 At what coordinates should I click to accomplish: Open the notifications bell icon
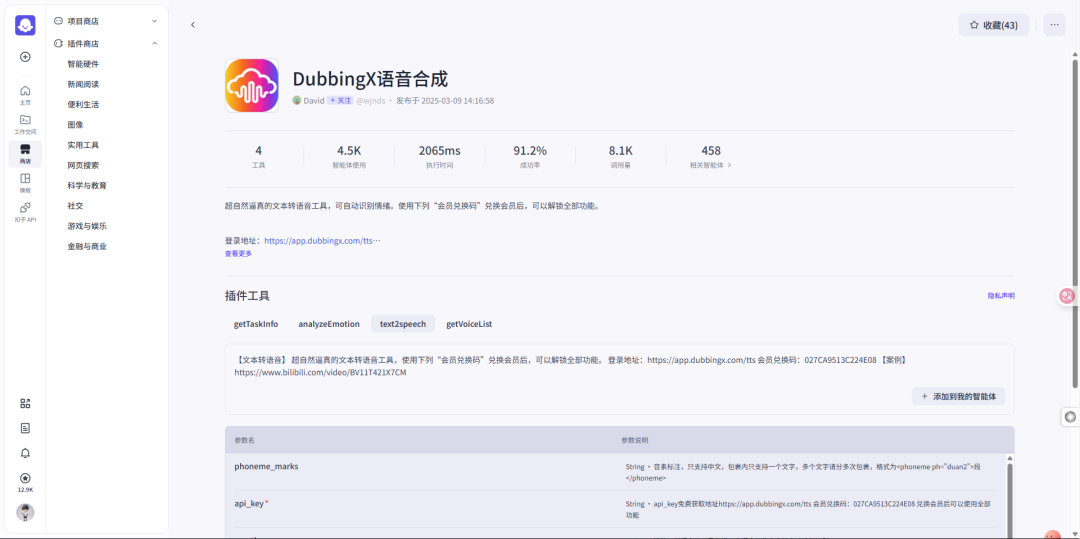point(25,453)
